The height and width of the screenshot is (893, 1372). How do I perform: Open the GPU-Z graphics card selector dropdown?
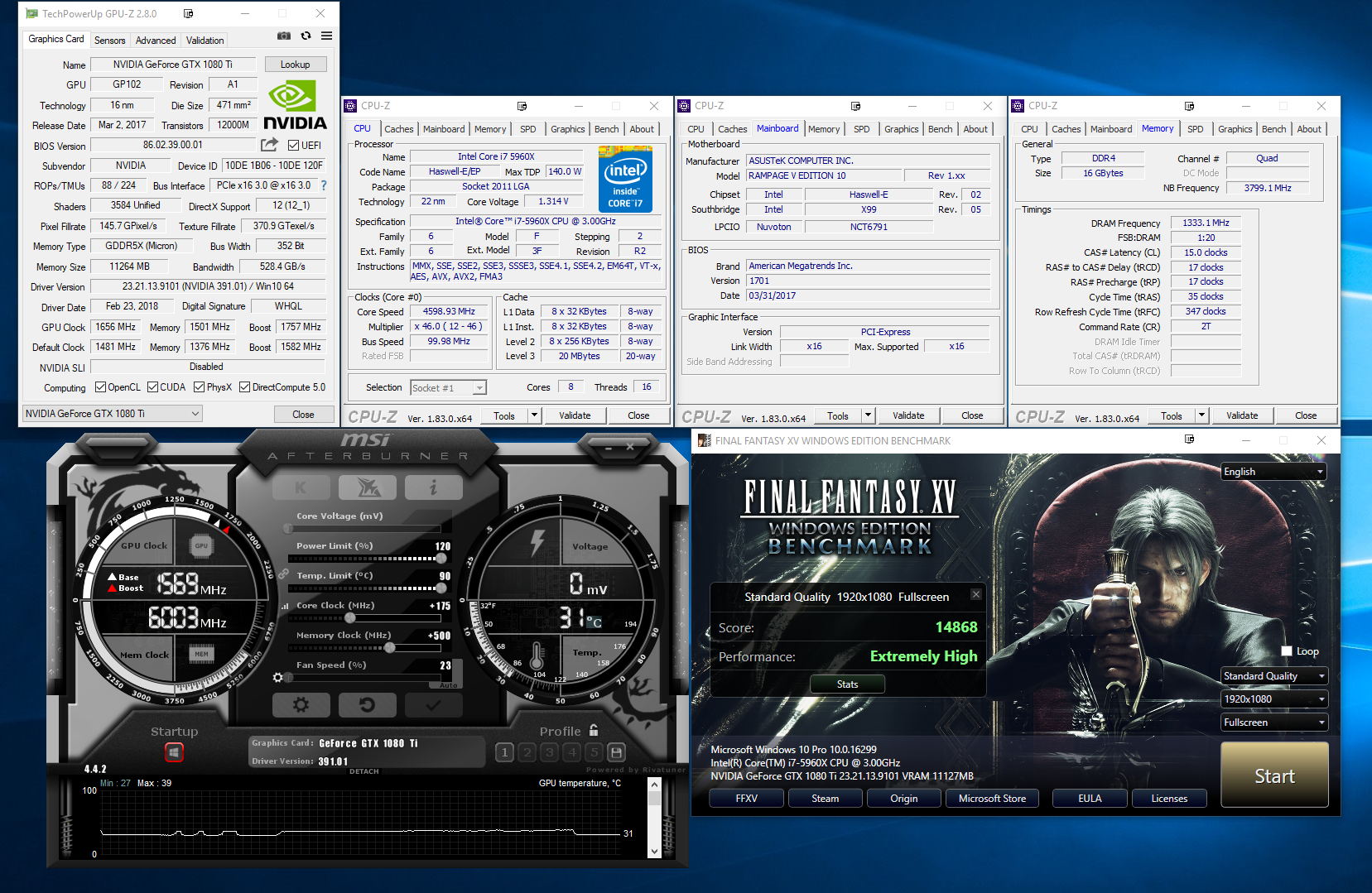click(x=113, y=413)
